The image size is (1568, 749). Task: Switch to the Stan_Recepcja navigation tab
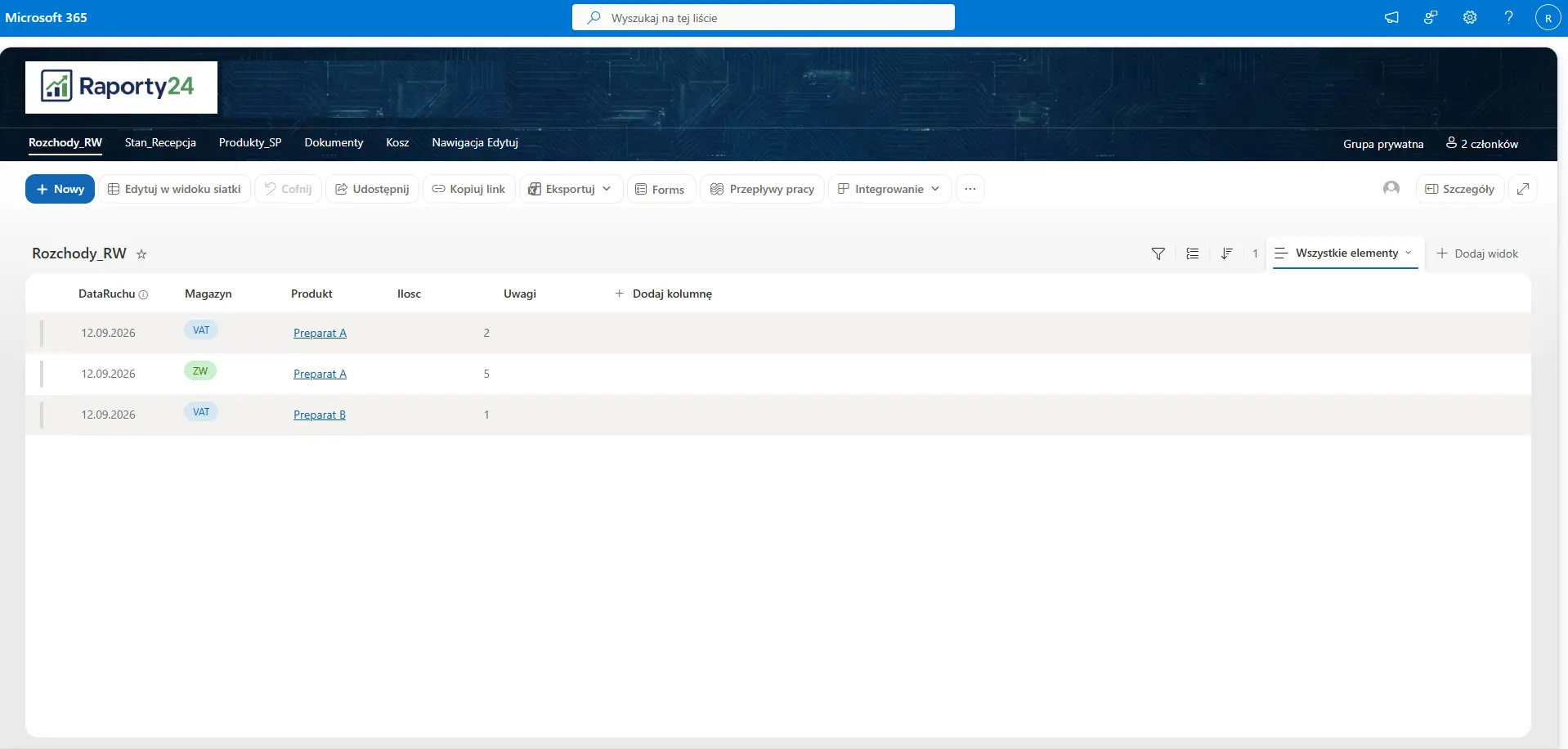(160, 142)
